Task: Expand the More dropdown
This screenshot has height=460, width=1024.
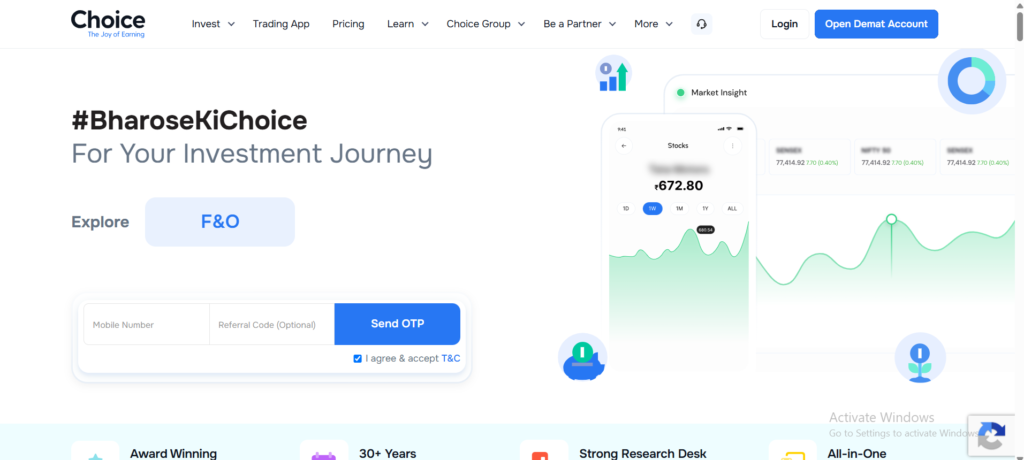Action: (653, 24)
